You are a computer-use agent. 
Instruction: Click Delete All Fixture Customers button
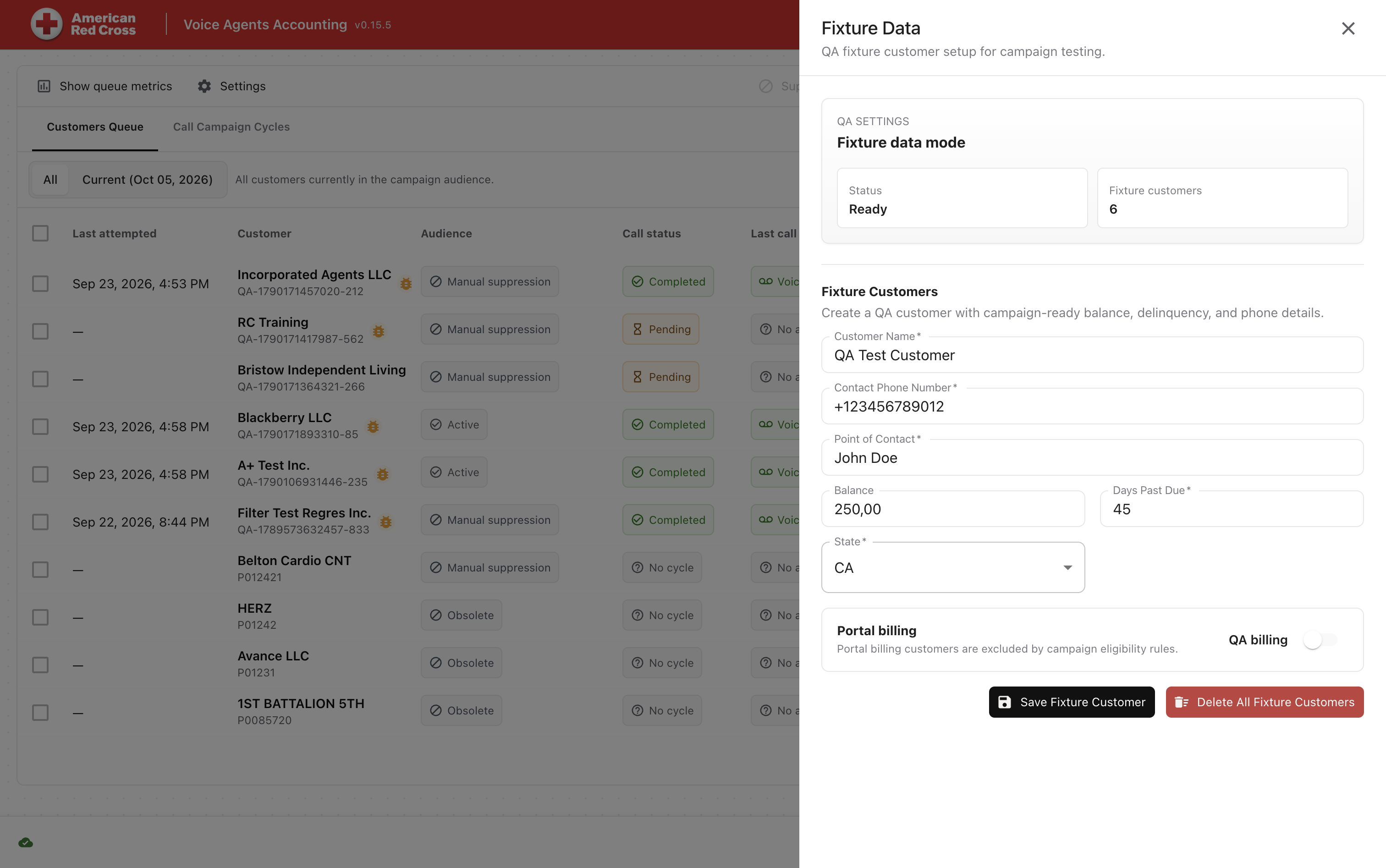tap(1264, 702)
